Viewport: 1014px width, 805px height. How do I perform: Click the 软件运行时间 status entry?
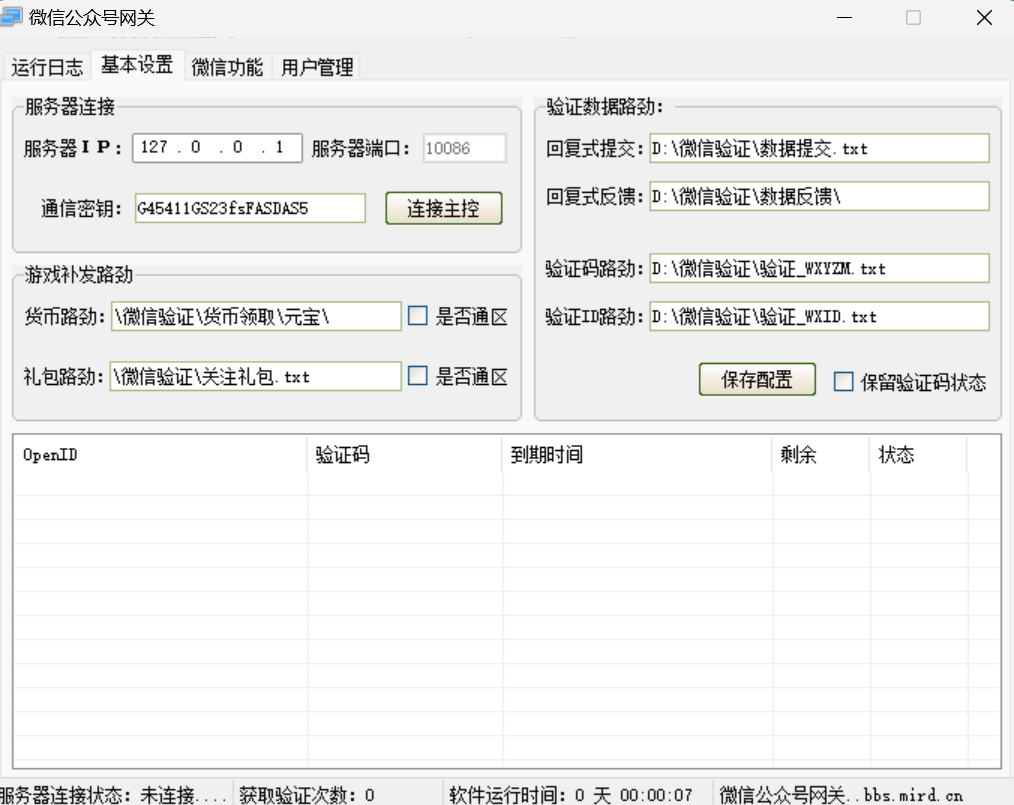[570, 795]
